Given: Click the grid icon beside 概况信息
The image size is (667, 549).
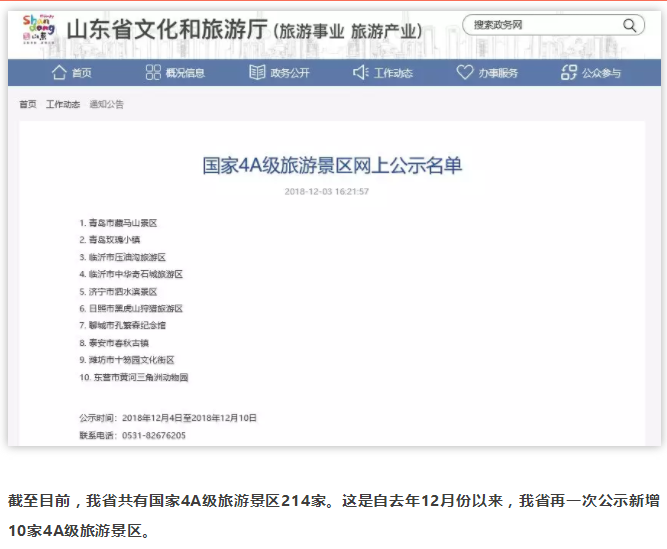Looking at the screenshot, I should click(x=153, y=73).
